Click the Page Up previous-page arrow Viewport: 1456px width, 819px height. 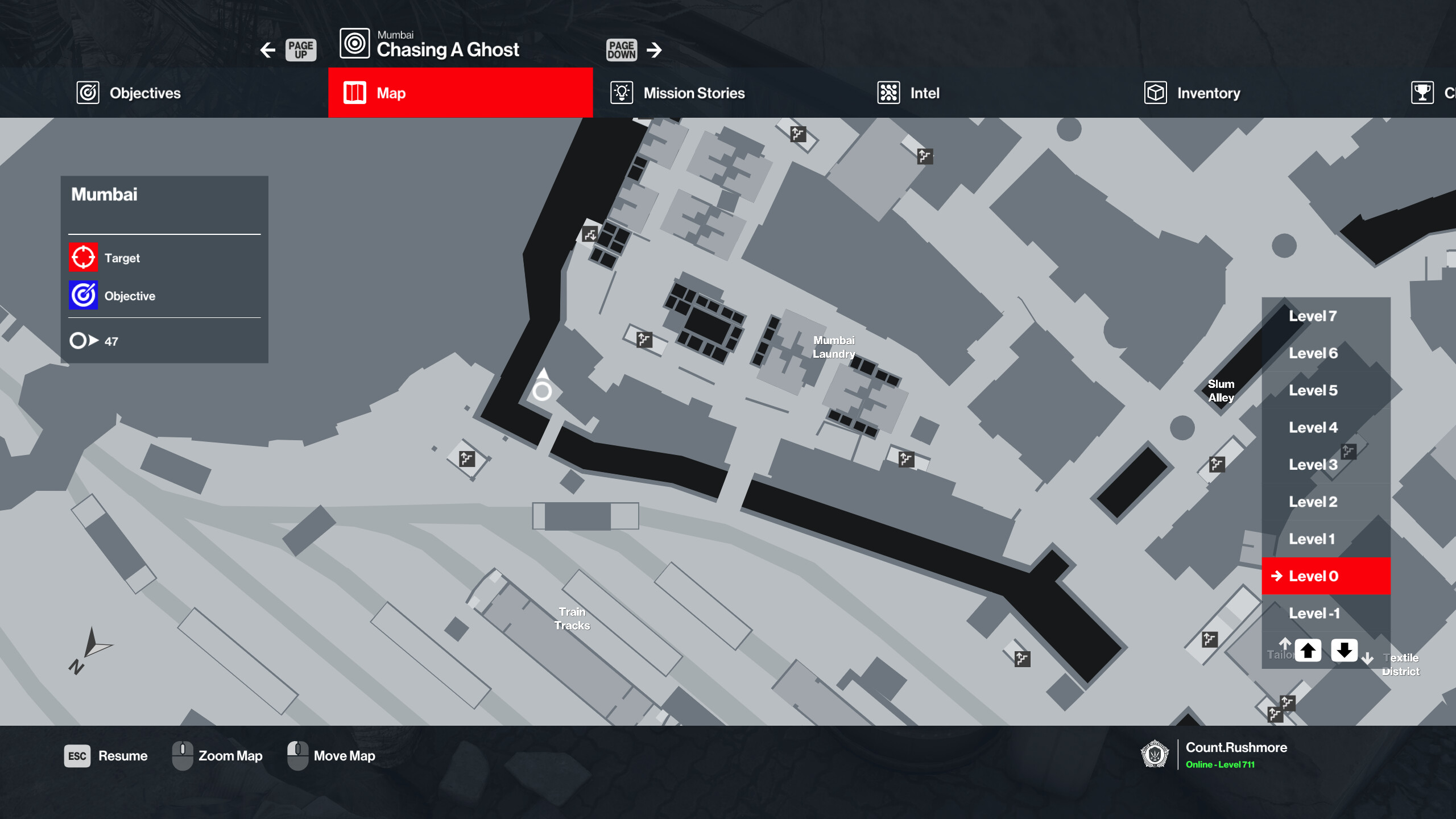point(268,50)
